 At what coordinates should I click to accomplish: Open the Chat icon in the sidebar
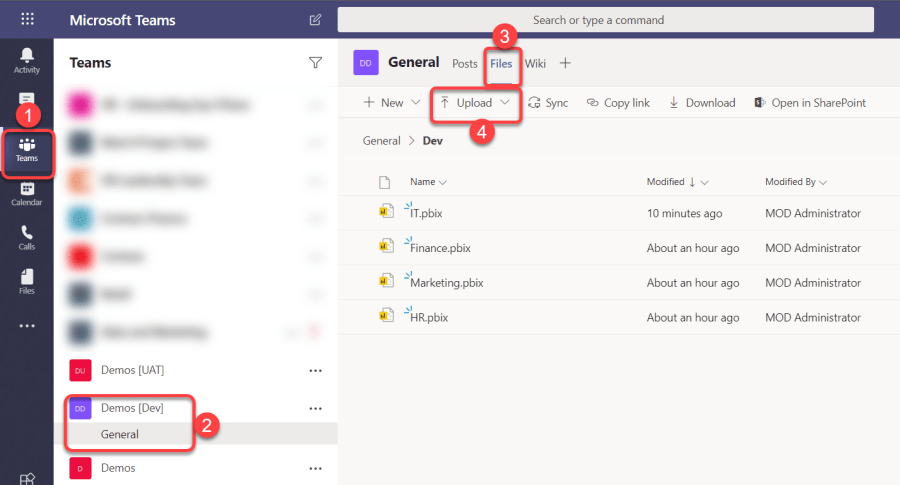[x=26, y=99]
